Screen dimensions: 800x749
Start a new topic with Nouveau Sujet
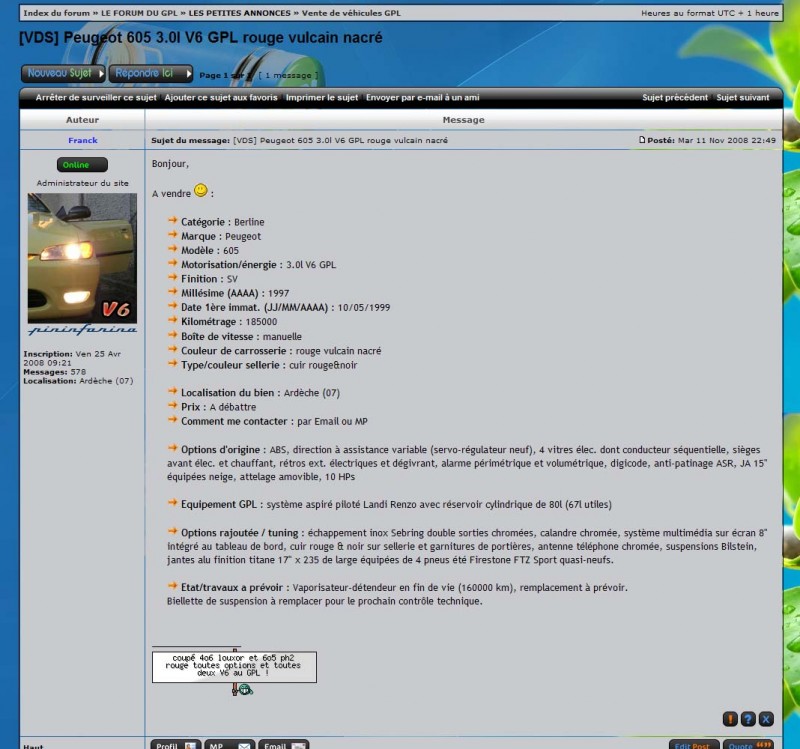coord(63,74)
